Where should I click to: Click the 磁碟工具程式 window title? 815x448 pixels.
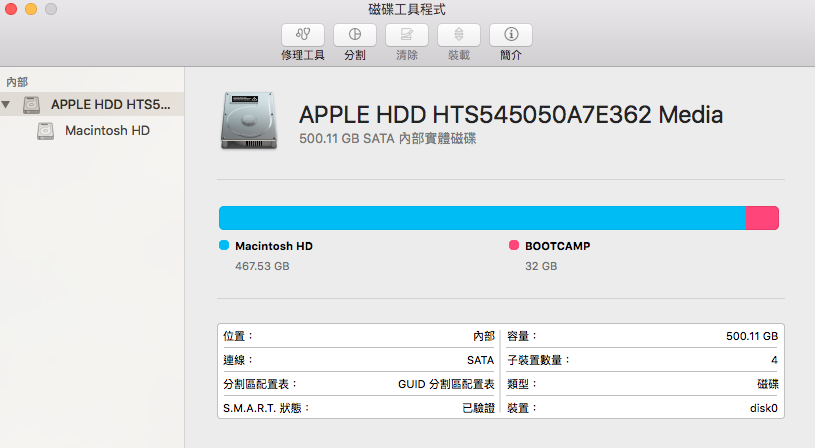click(x=407, y=9)
